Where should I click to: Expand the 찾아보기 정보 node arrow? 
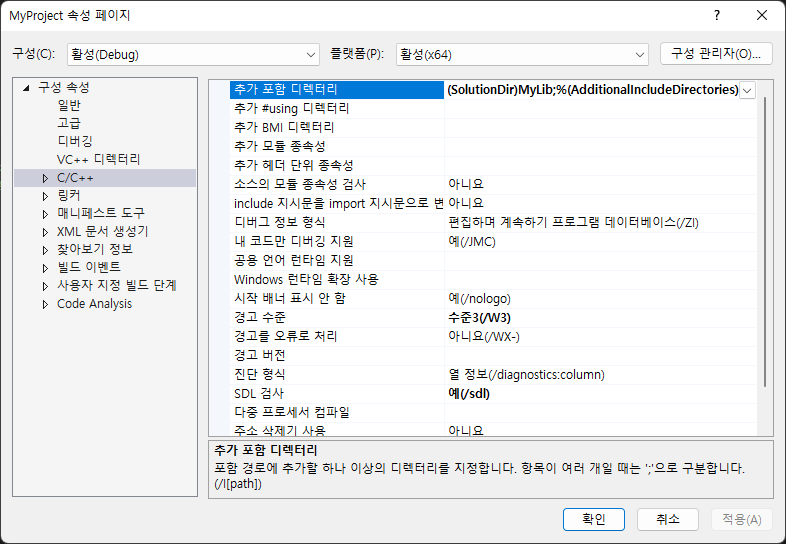point(45,250)
